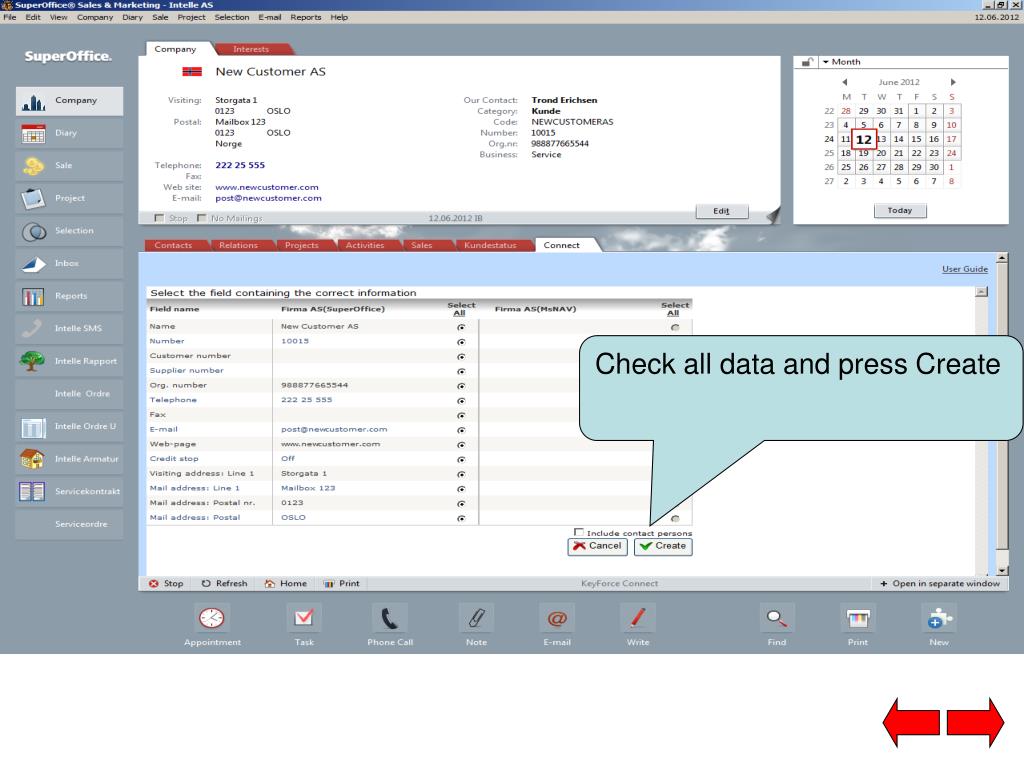Open Selection in the navigator
Screen dimensions: 1024x768
pyautogui.click(x=69, y=231)
